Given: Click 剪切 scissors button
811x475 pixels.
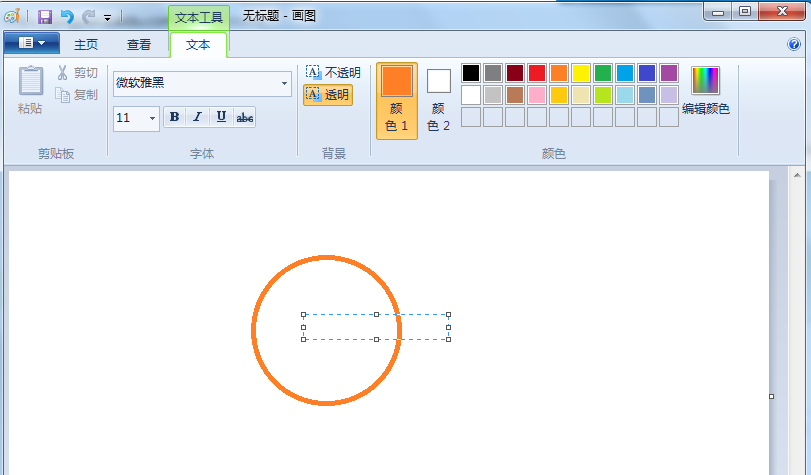Looking at the screenshot, I should pos(78,73).
